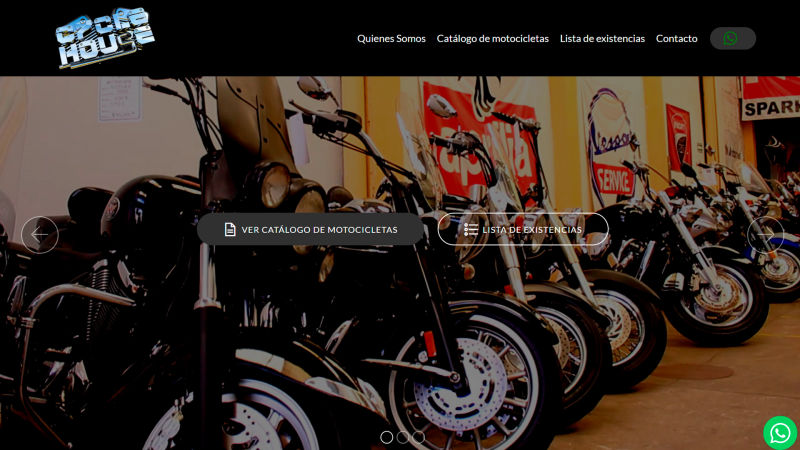Click the Cycle House logo
Screen dimensions: 800x450
coord(105,38)
